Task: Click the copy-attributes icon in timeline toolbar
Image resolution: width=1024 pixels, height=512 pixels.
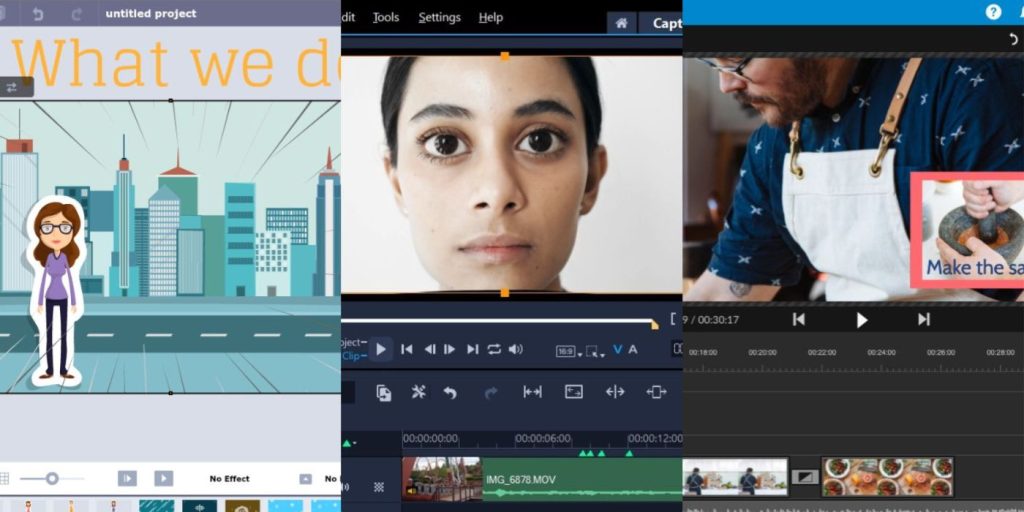Action: [384, 393]
